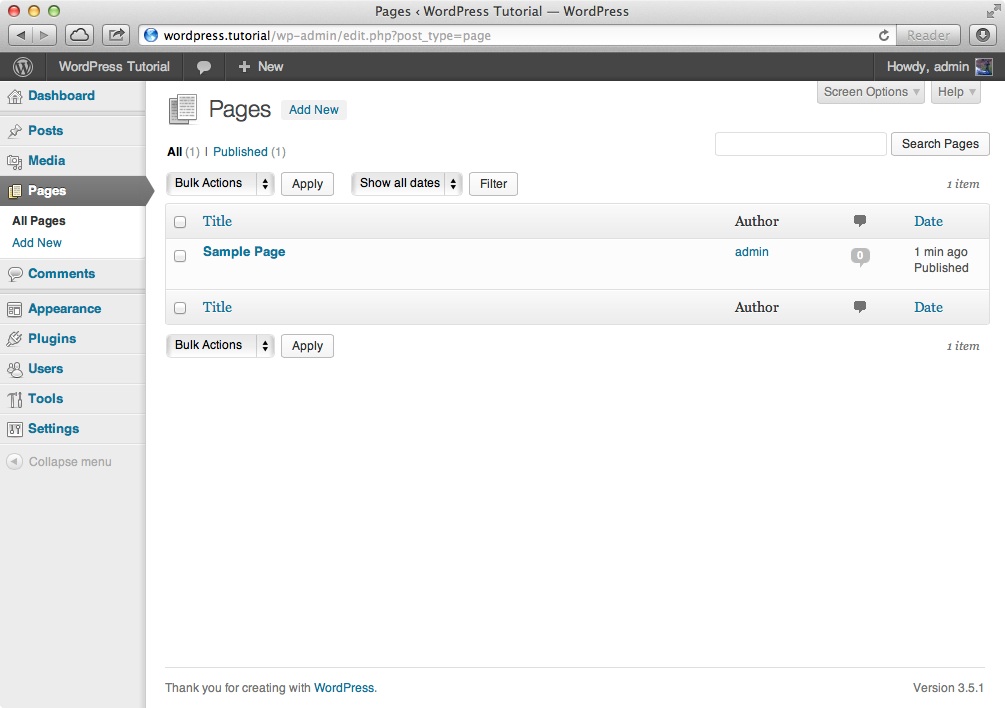The width and height of the screenshot is (1005, 708).
Task: Open the comments bubble icon in admin bar
Action: coord(204,67)
